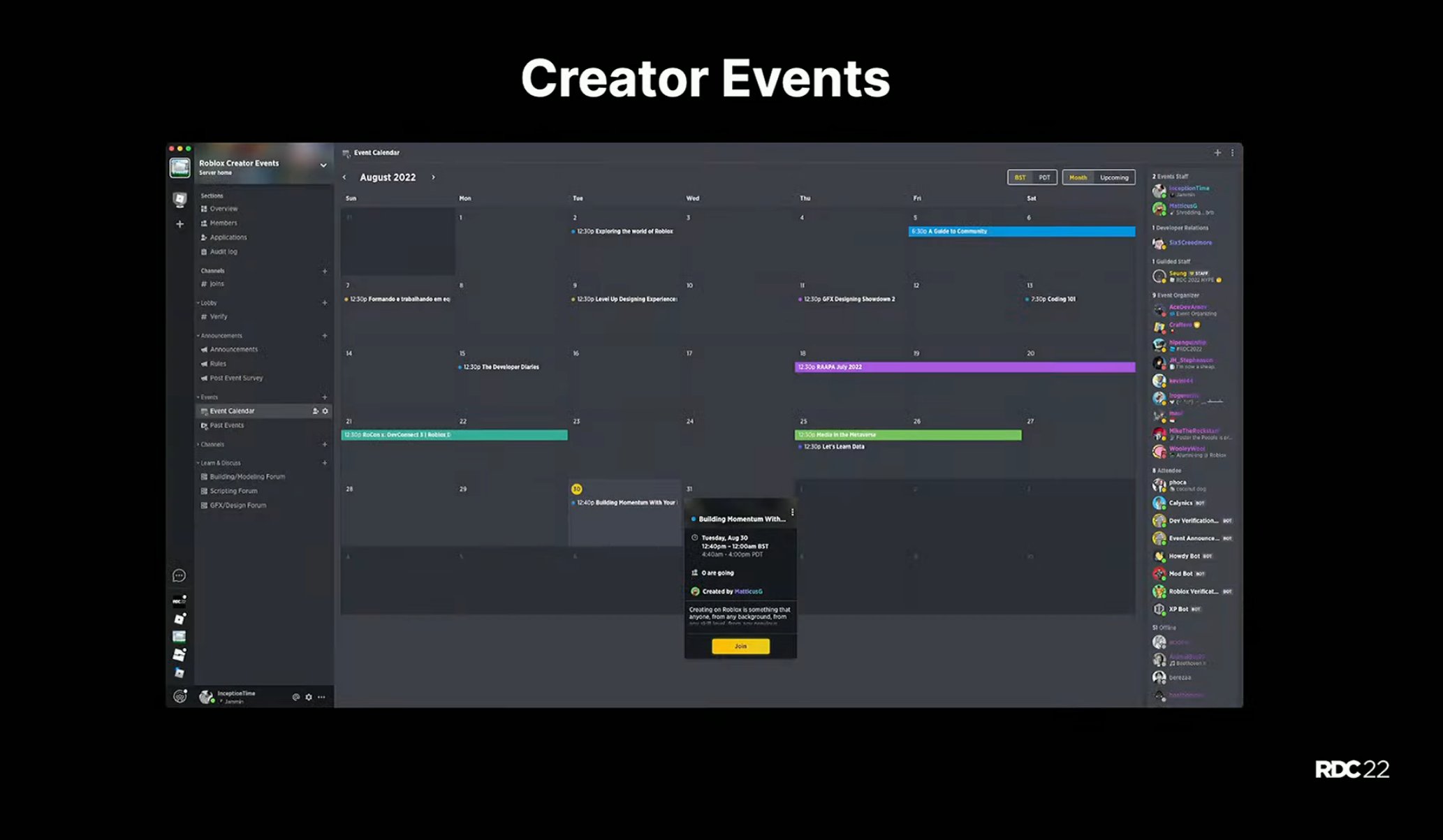This screenshot has width=1443, height=840.
Task: Open more options dots beside InceptionTime
Action: click(x=321, y=697)
